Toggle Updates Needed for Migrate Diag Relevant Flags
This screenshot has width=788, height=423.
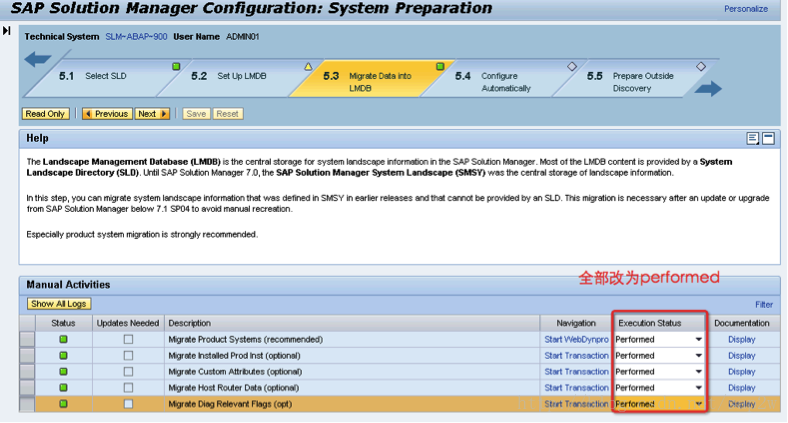pyautogui.click(x=128, y=404)
